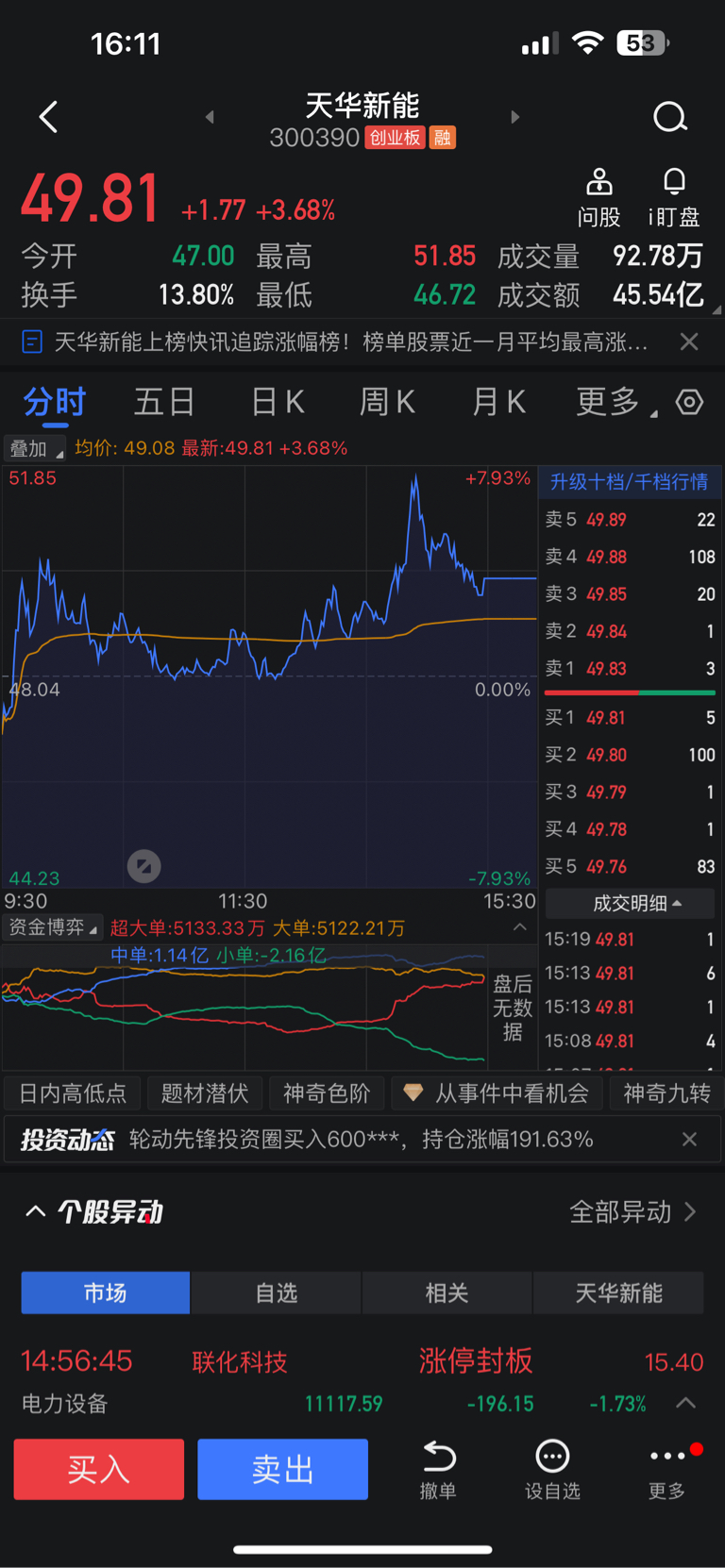Select 天华新能 tab in 个股异动
Screen dimensions: 725x1568
[619, 1293]
